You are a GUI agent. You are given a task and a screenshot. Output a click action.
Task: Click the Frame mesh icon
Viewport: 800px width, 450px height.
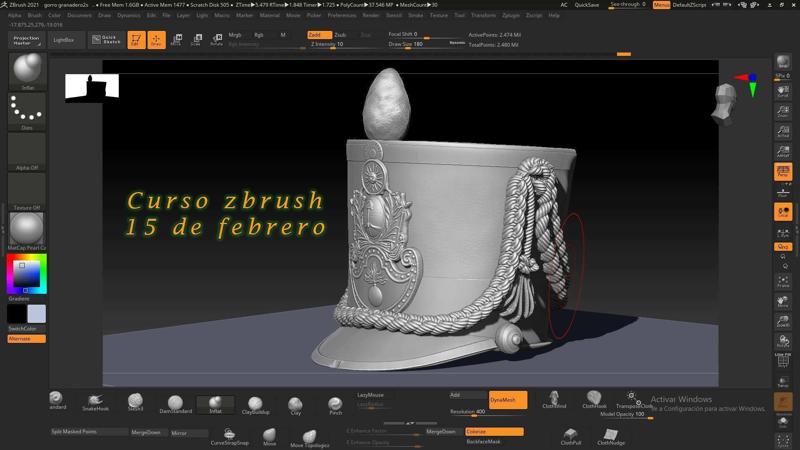[x=783, y=281]
